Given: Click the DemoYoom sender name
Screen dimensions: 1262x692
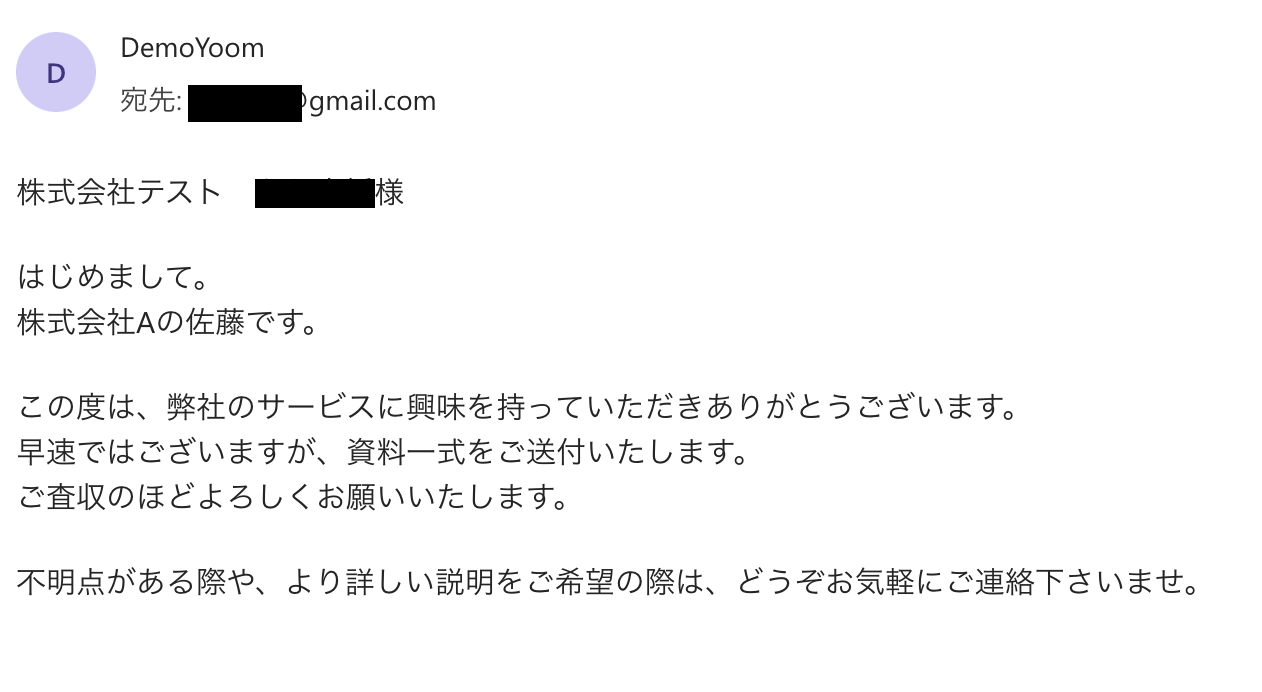Looking at the screenshot, I should pos(192,48).
